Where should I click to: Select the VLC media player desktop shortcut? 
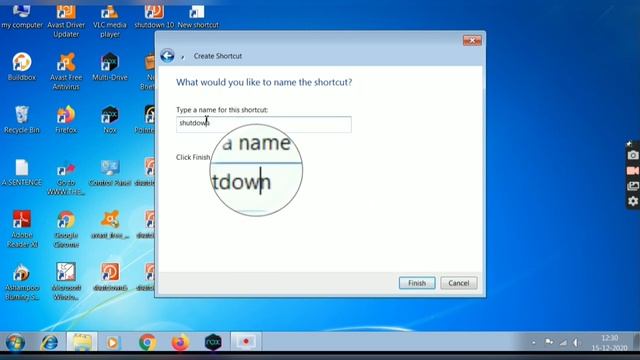click(110, 21)
